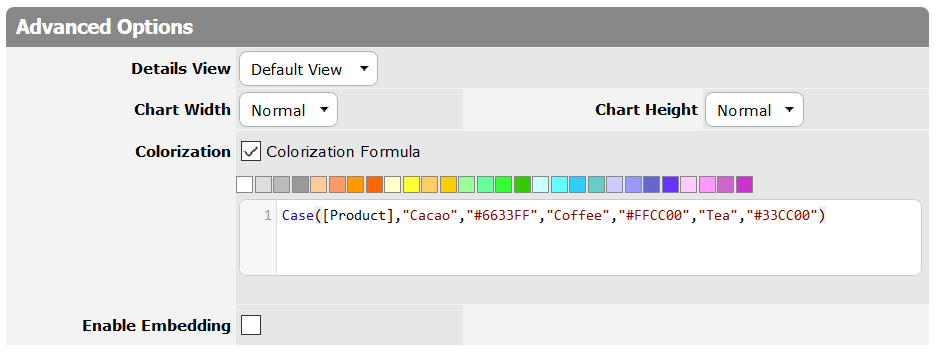Select the dark green swatch
Viewport: 936px width, 360px height.
click(522, 184)
